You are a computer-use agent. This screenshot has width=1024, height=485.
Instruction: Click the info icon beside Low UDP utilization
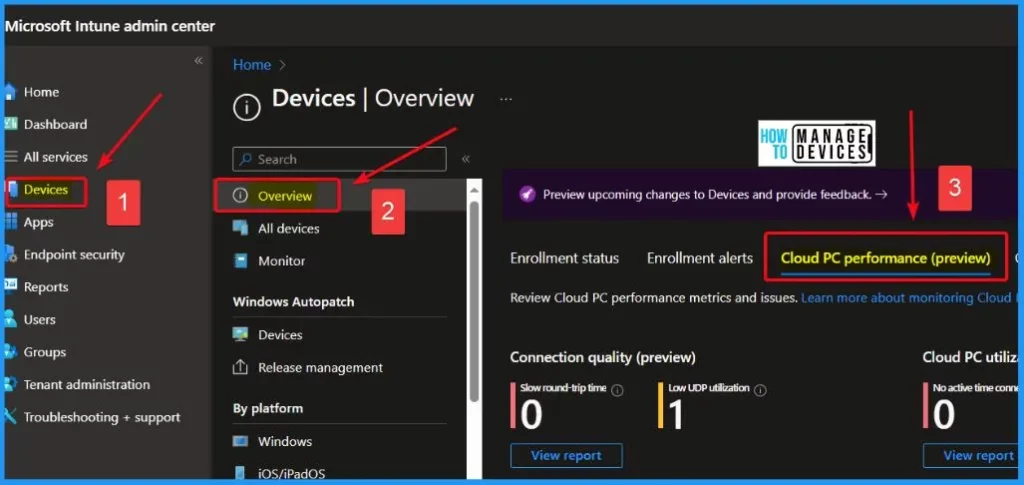(x=760, y=390)
